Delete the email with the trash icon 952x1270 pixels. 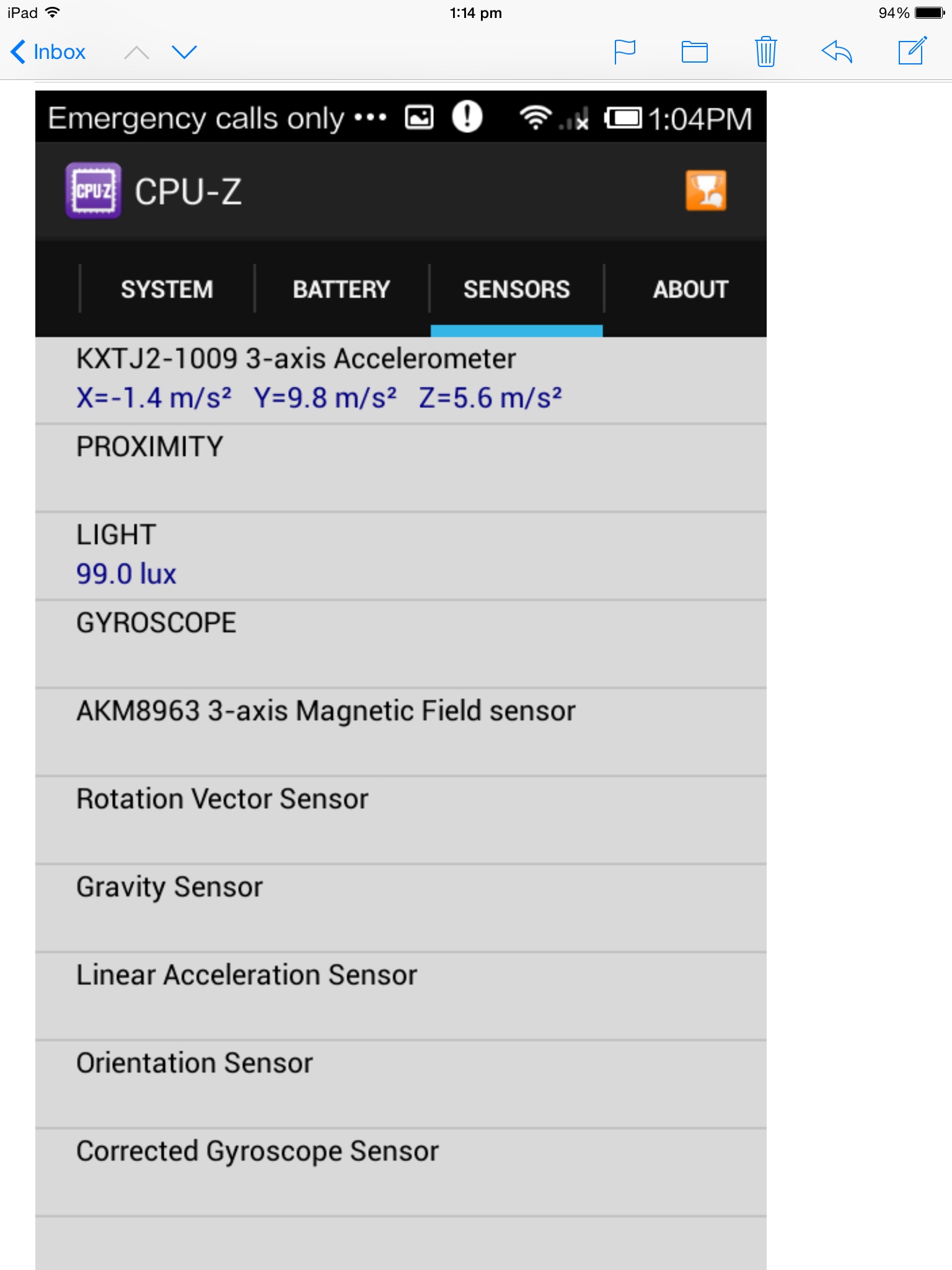(766, 51)
